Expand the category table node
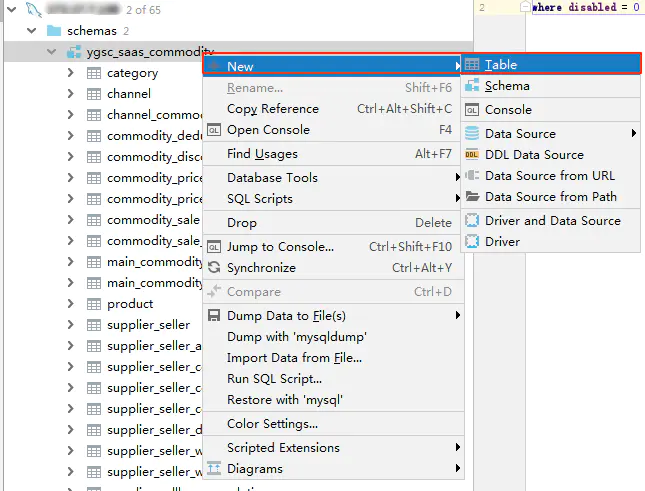645x491 pixels. coord(71,73)
